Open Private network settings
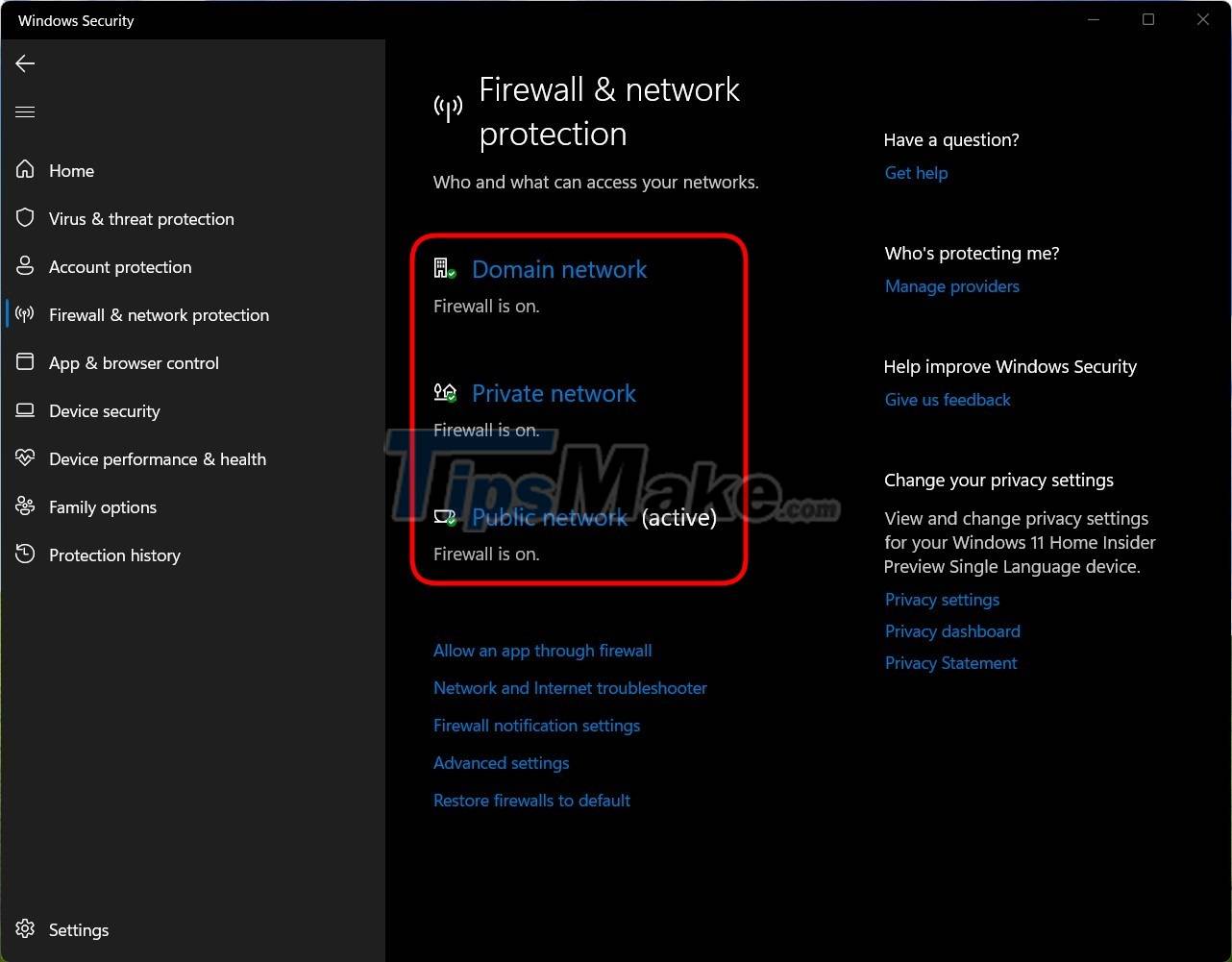The width and height of the screenshot is (1232, 962). click(x=554, y=393)
